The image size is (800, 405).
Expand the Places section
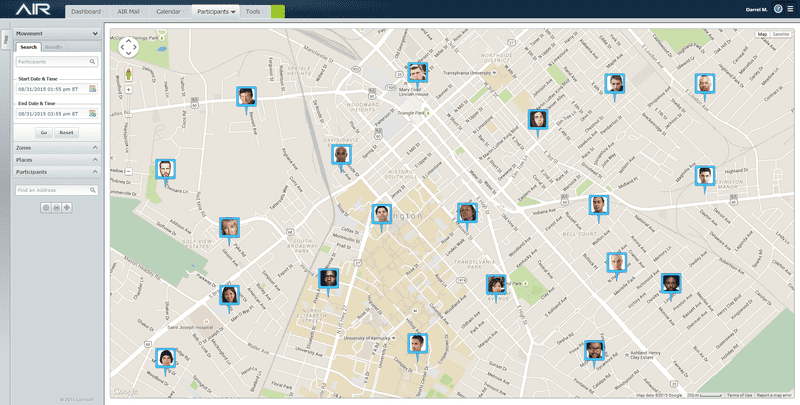tap(57, 160)
